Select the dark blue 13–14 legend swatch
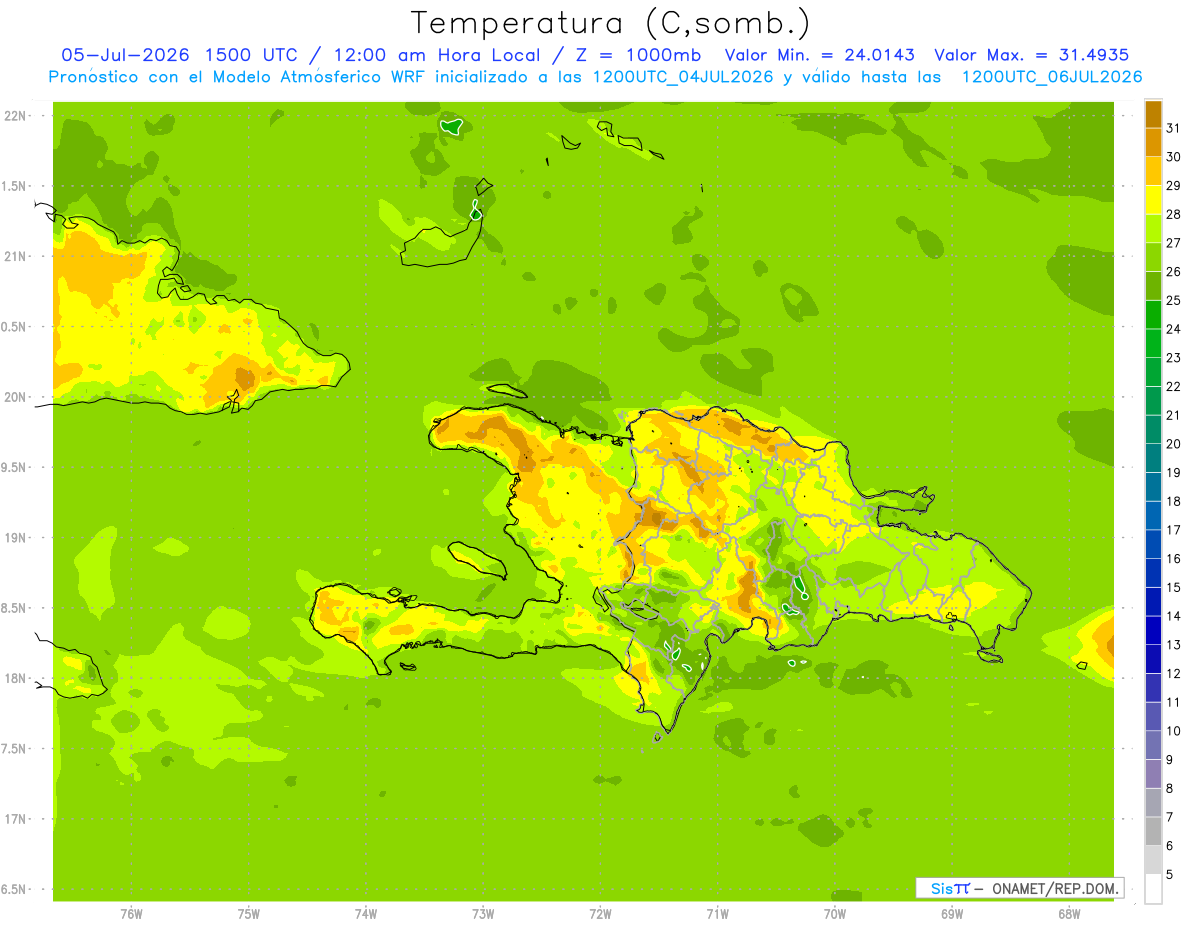 pyautogui.click(x=1153, y=630)
